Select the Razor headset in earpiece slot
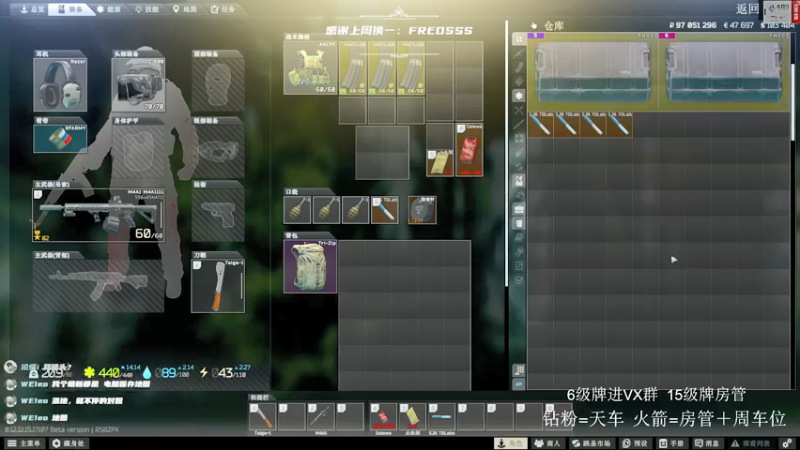This screenshot has height=450, width=800. 60,85
